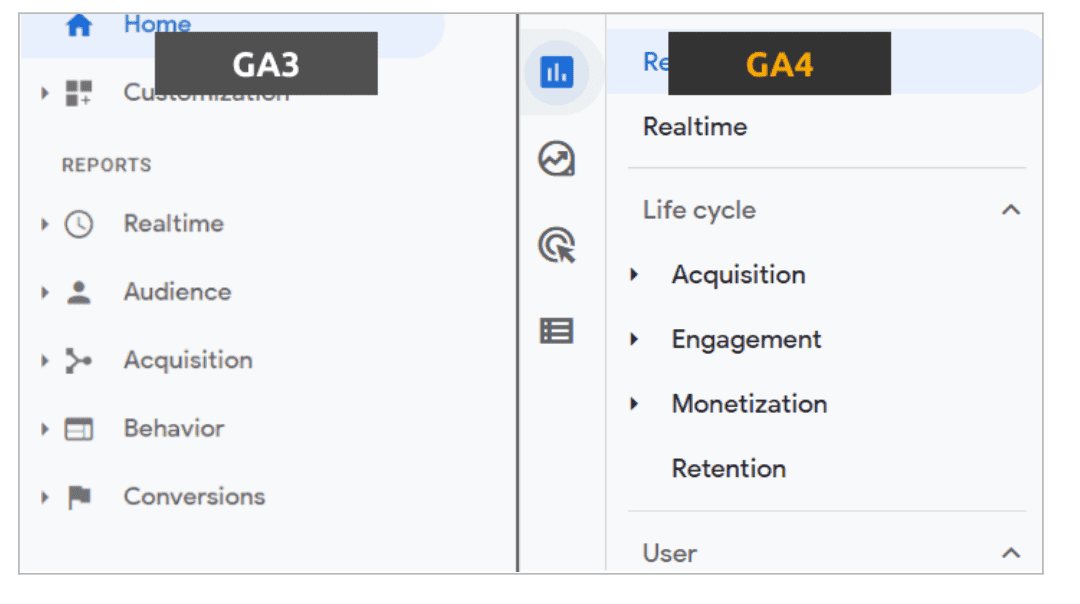Open the Library icon in GA4 sidebar
Image resolution: width=1080 pixels, height=604 pixels.
pyautogui.click(x=557, y=330)
